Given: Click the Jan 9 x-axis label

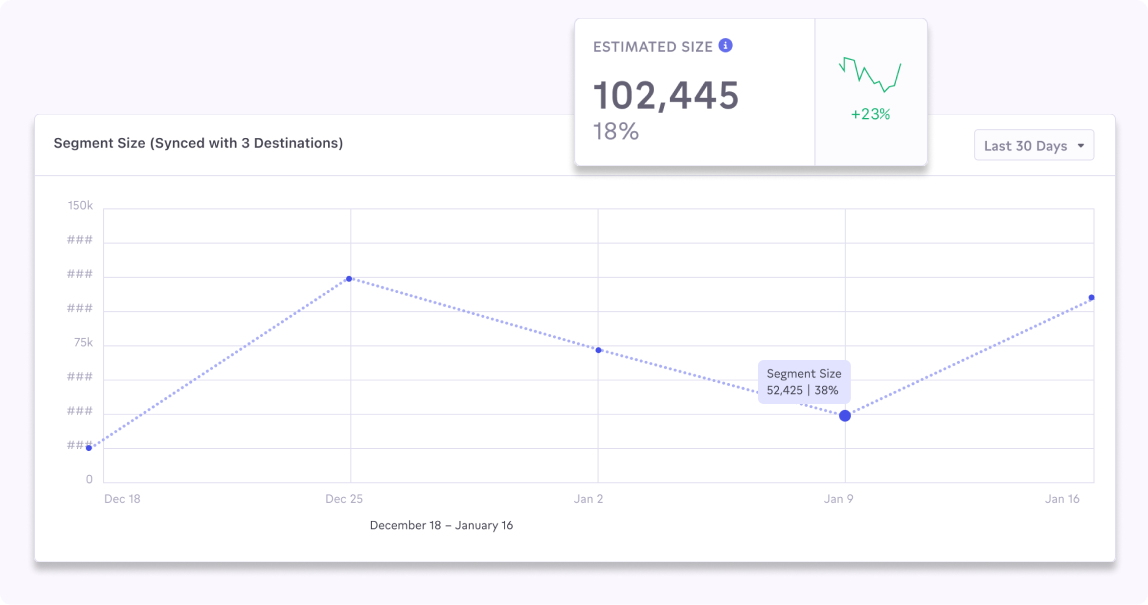Looking at the screenshot, I should click(838, 499).
